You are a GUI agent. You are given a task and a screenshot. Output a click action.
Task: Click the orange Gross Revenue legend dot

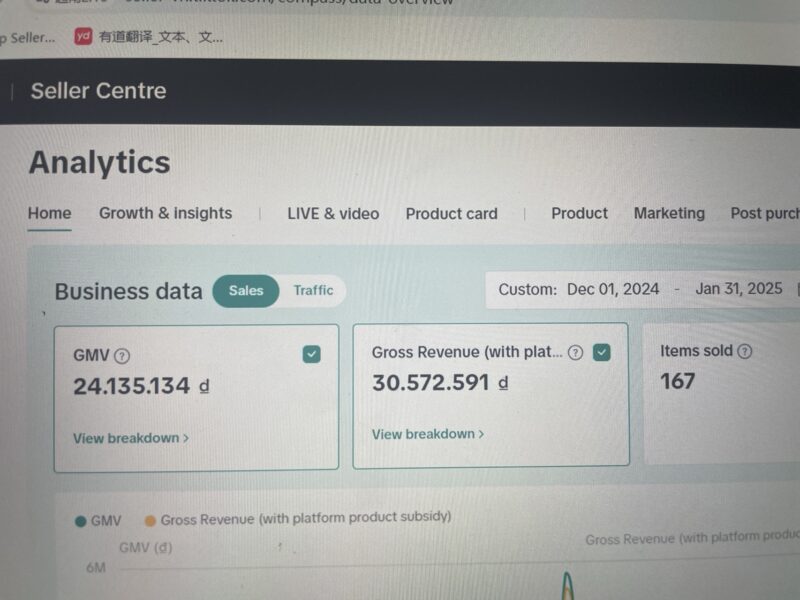pyautogui.click(x=150, y=520)
